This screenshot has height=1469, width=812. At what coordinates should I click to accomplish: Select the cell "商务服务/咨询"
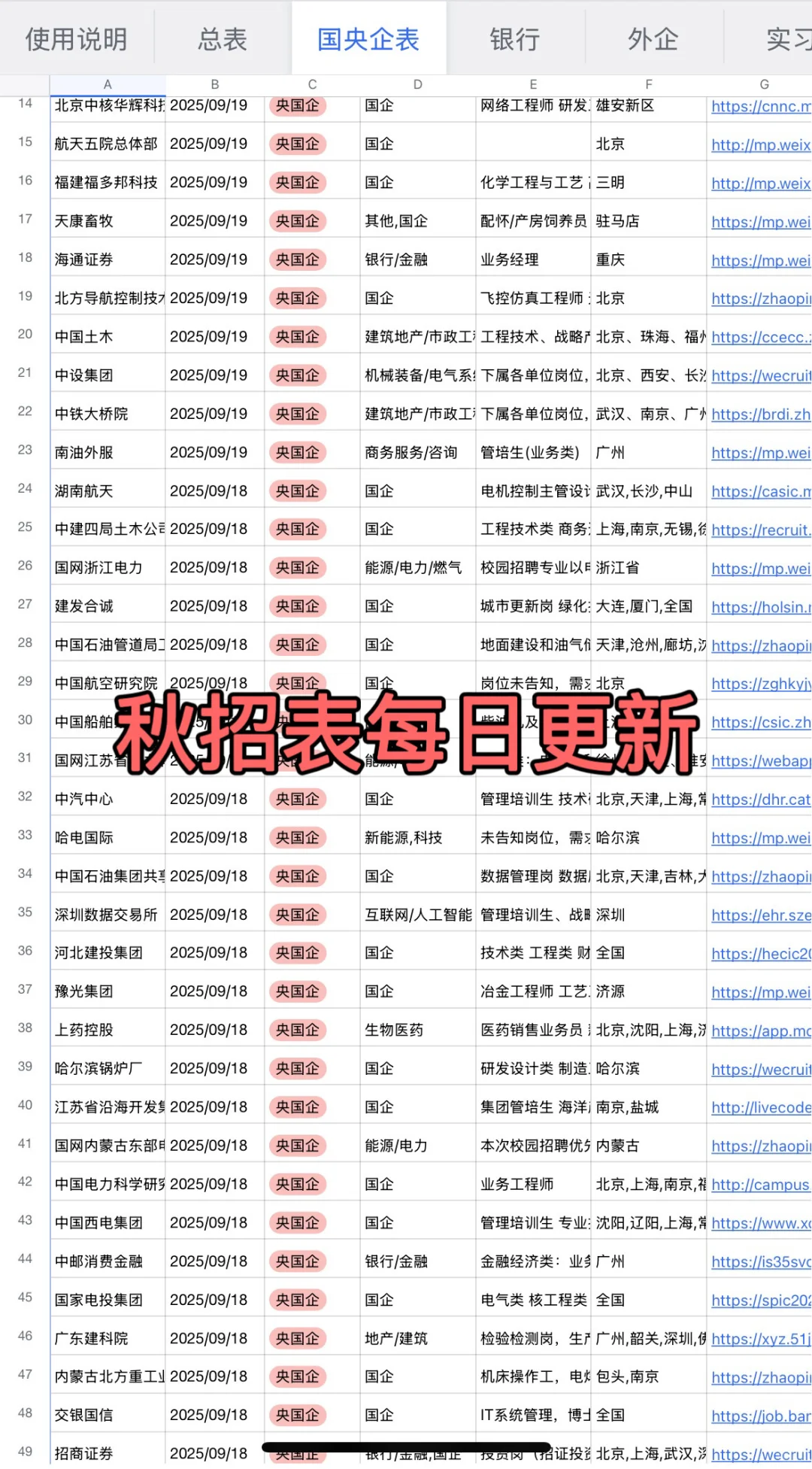click(x=418, y=452)
